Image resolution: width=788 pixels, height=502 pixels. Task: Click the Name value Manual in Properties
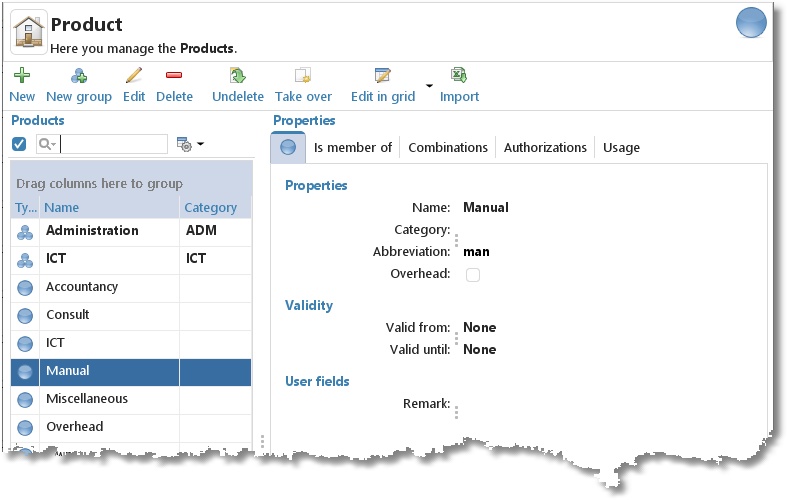(x=485, y=208)
